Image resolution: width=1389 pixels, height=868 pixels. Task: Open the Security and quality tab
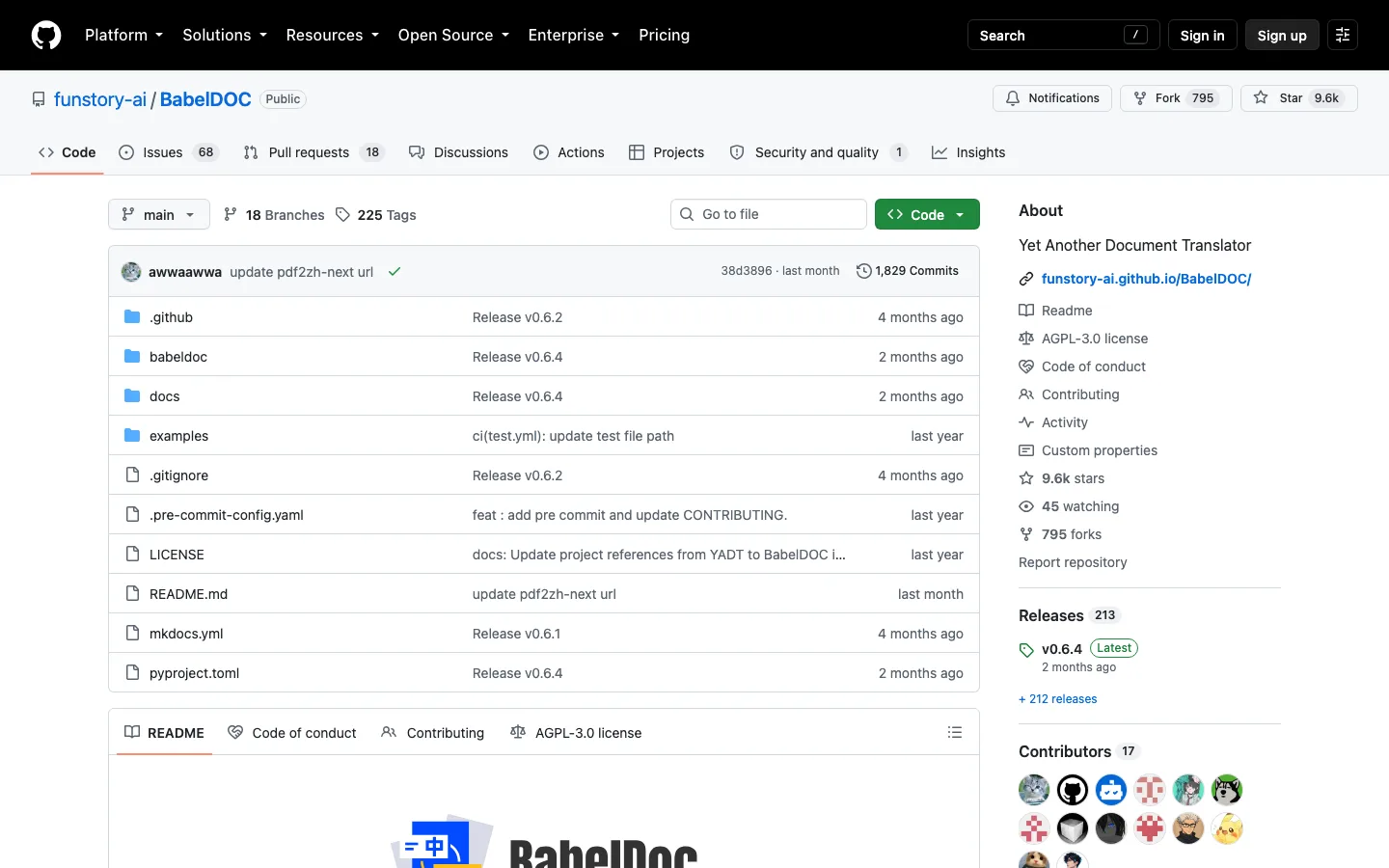(x=818, y=152)
